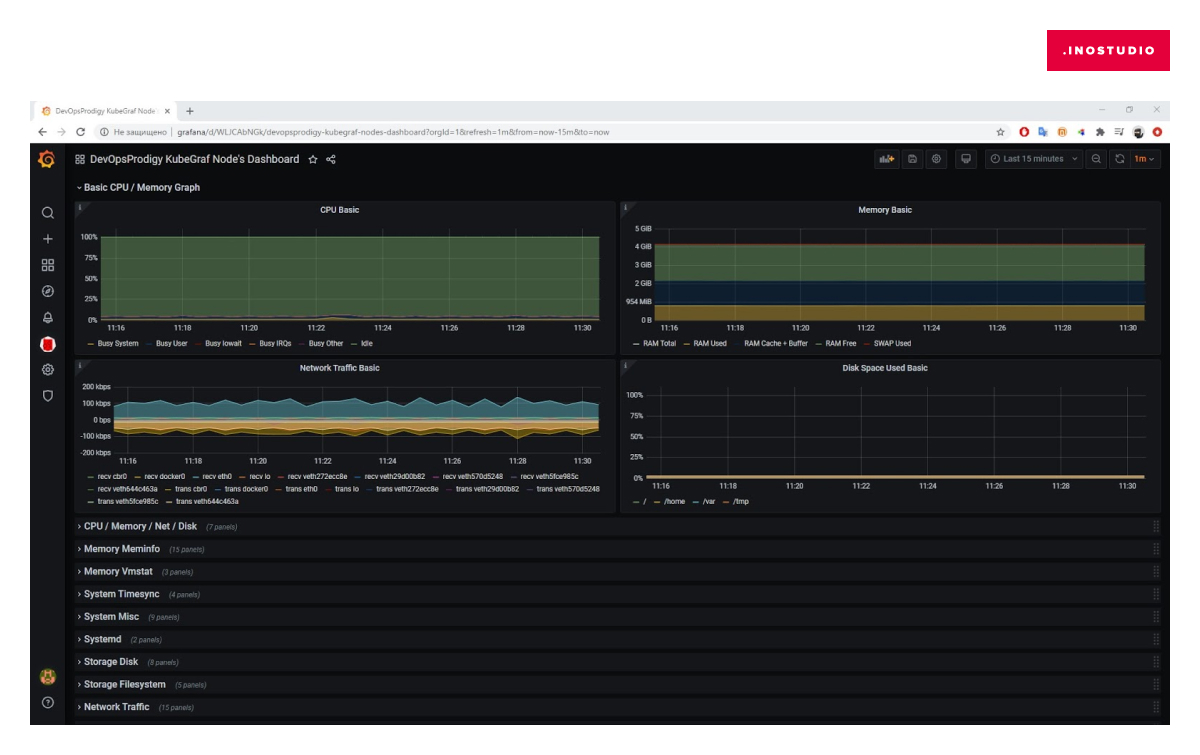Zoom out the time range

(1097, 159)
